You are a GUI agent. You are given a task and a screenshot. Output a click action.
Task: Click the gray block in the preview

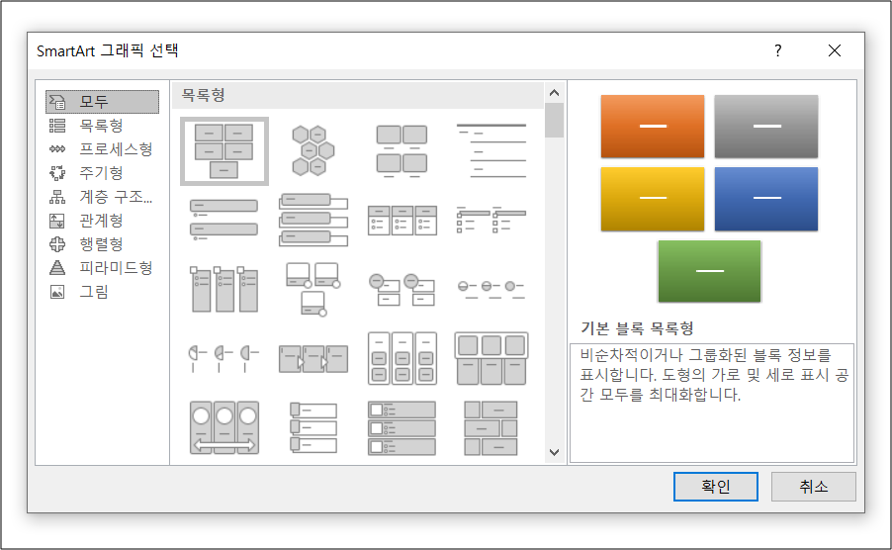pyautogui.click(x=766, y=126)
